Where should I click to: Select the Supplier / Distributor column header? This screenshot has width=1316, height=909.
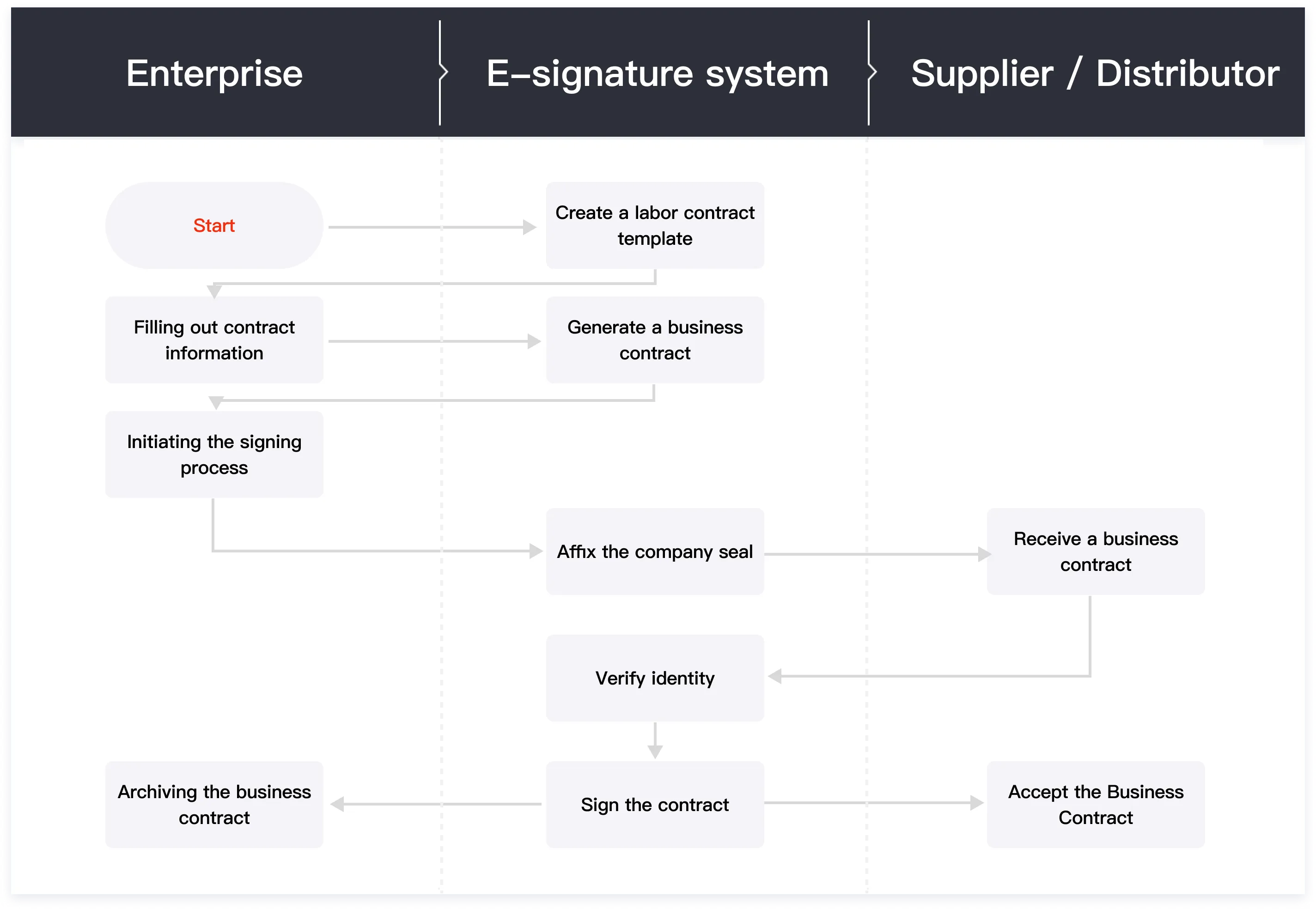click(x=1094, y=73)
